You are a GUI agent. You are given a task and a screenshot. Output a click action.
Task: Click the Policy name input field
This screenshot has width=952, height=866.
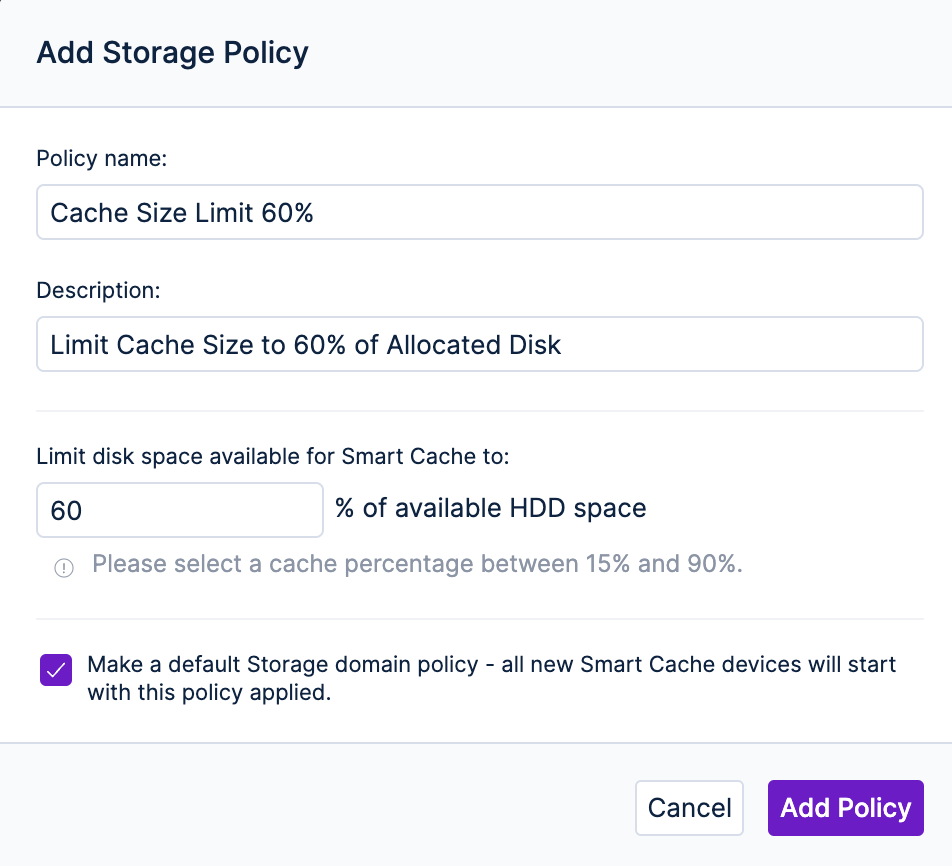click(479, 212)
